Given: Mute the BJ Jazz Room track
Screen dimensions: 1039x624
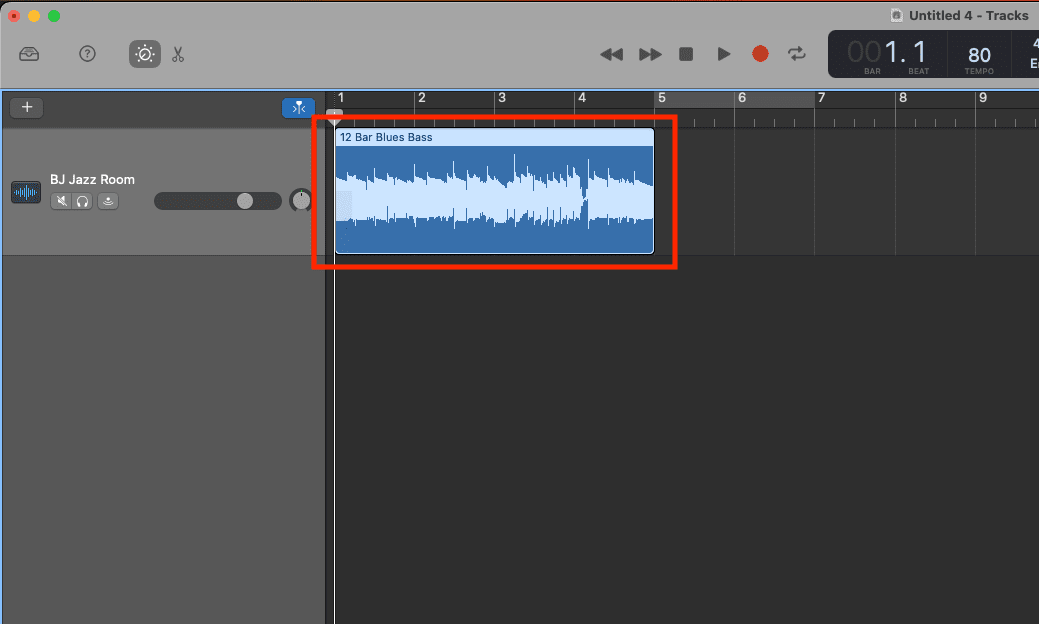Looking at the screenshot, I should (x=62, y=201).
